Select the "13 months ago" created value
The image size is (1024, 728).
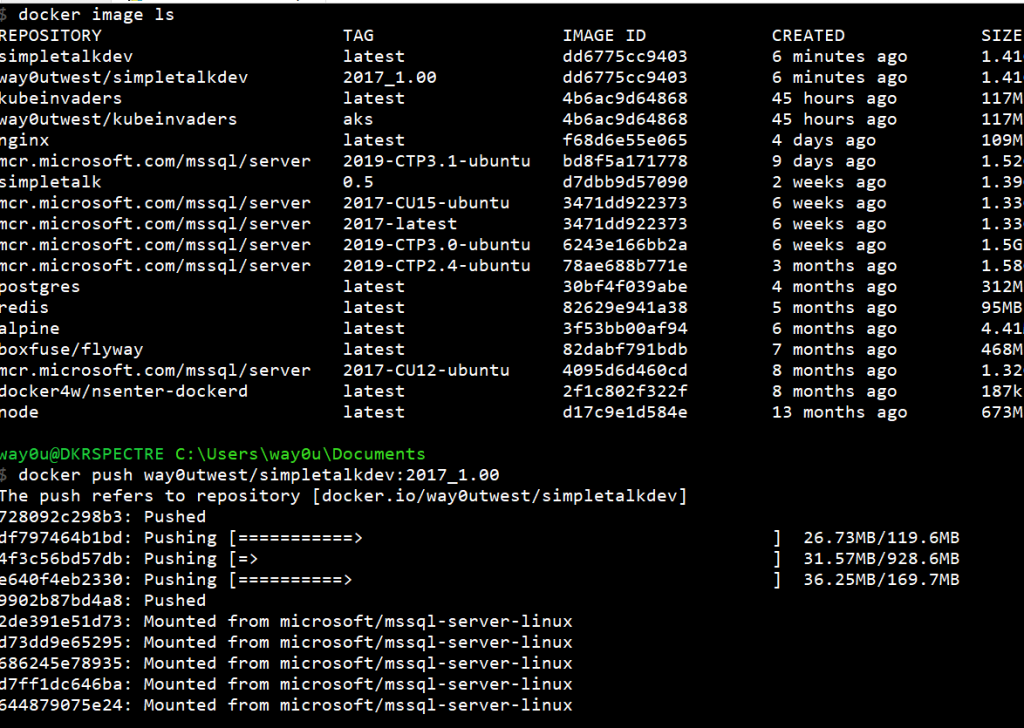(x=839, y=412)
